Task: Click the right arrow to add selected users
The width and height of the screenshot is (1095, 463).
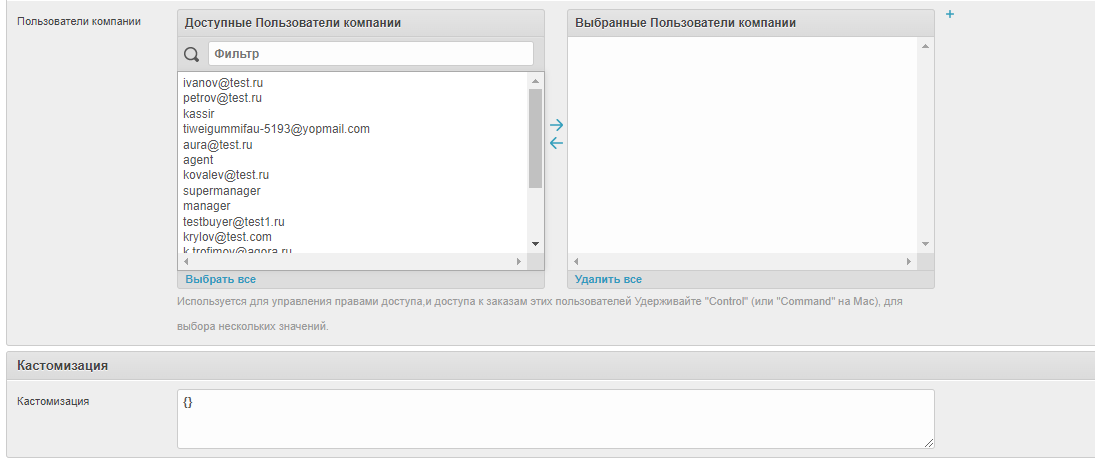Action: point(557,125)
